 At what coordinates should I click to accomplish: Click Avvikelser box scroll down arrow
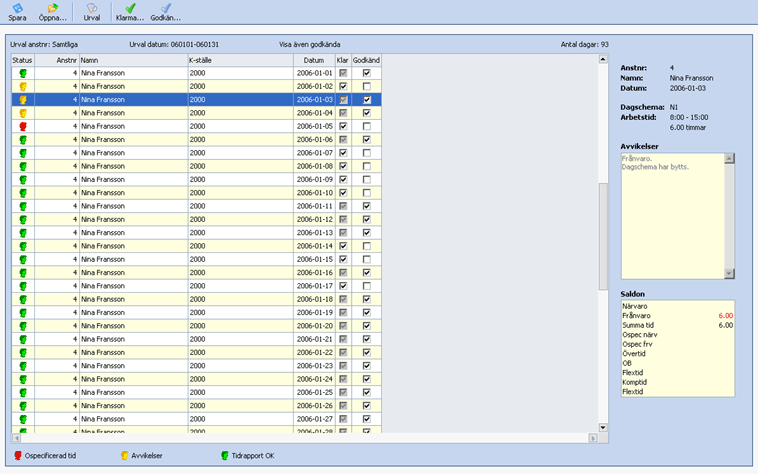(x=729, y=273)
